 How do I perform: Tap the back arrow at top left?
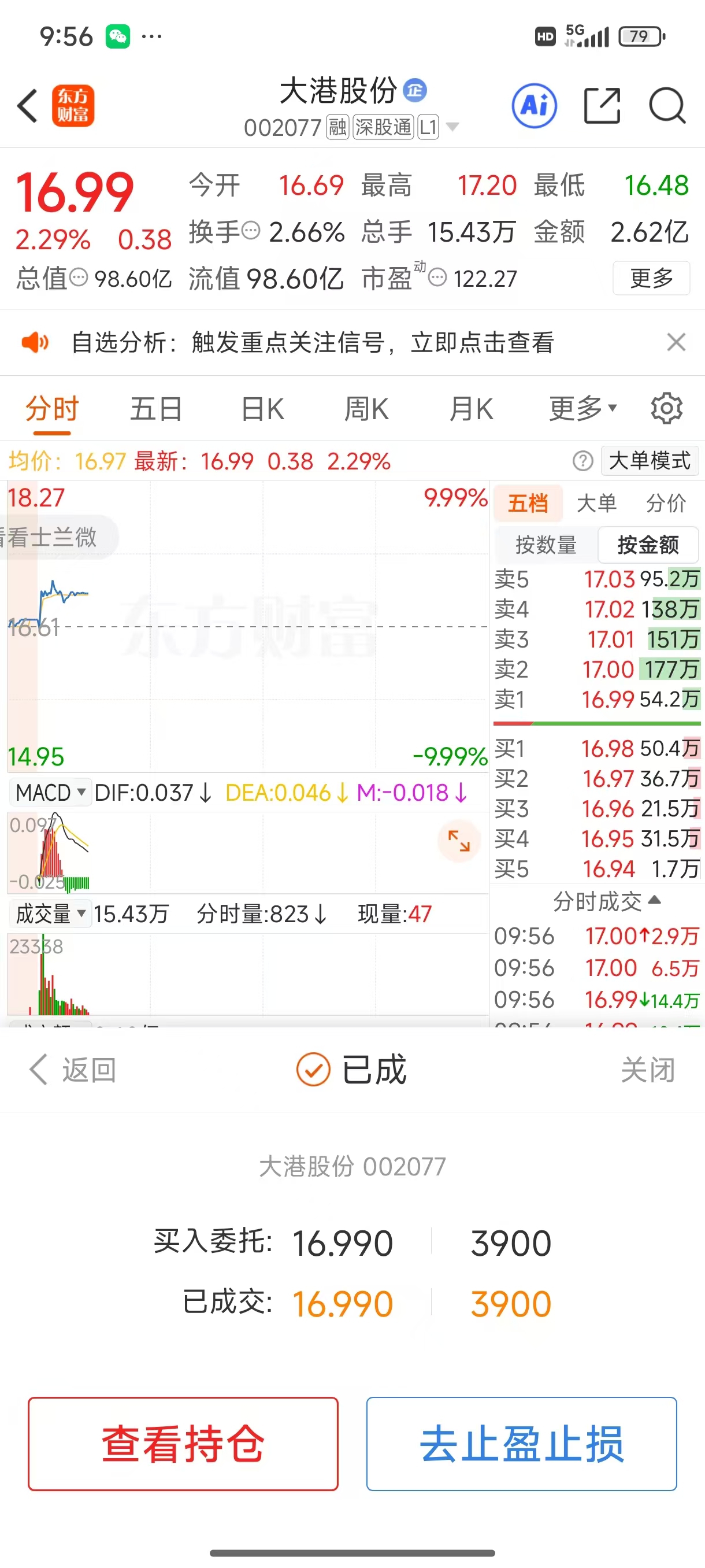click(x=27, y=106)
